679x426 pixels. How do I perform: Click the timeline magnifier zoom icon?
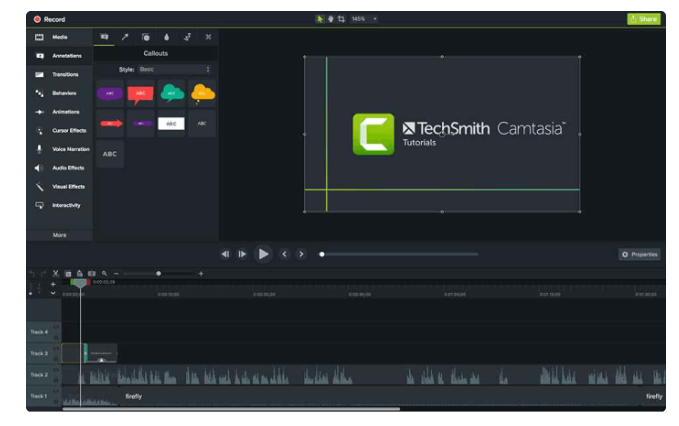104,274
